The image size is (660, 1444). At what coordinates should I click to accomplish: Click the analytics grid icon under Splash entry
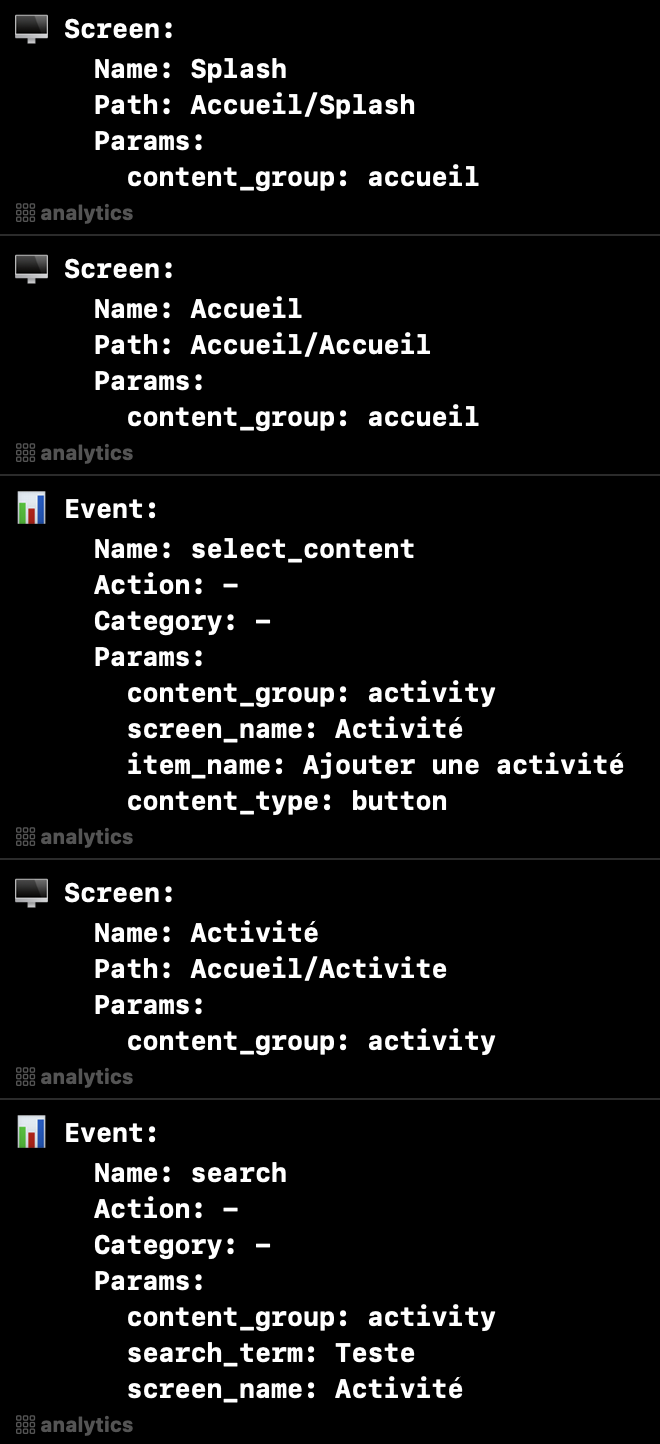click(26, 213)
